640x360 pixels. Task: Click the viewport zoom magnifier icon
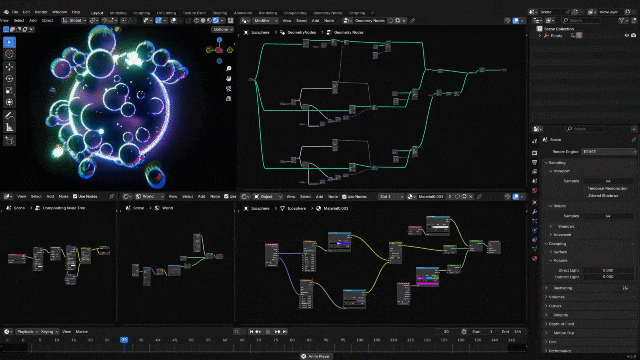click(229, 69)
